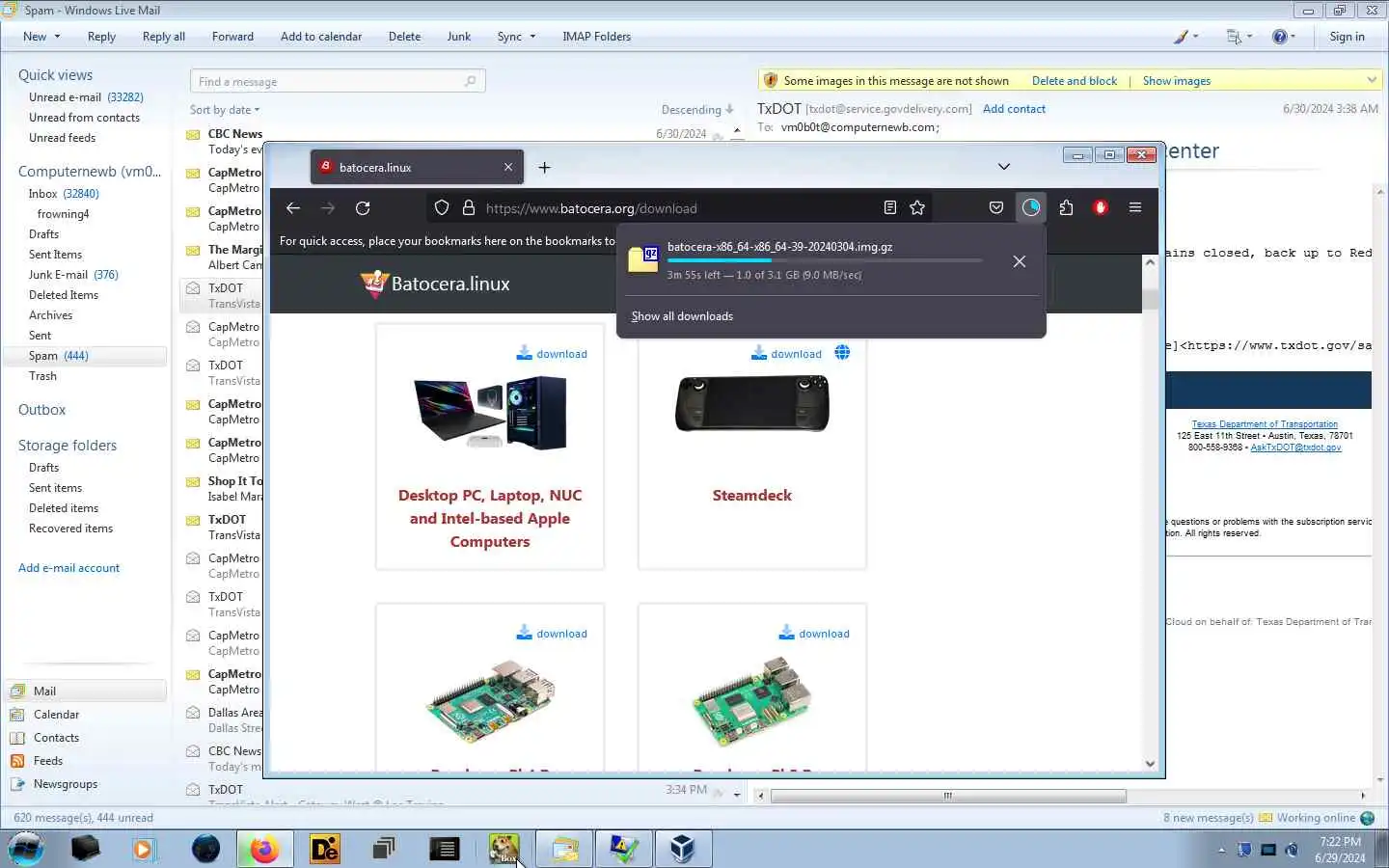This screenshot has width=1389, height=868.
Task: Choose Add to calendar
Action: [321, 37]
